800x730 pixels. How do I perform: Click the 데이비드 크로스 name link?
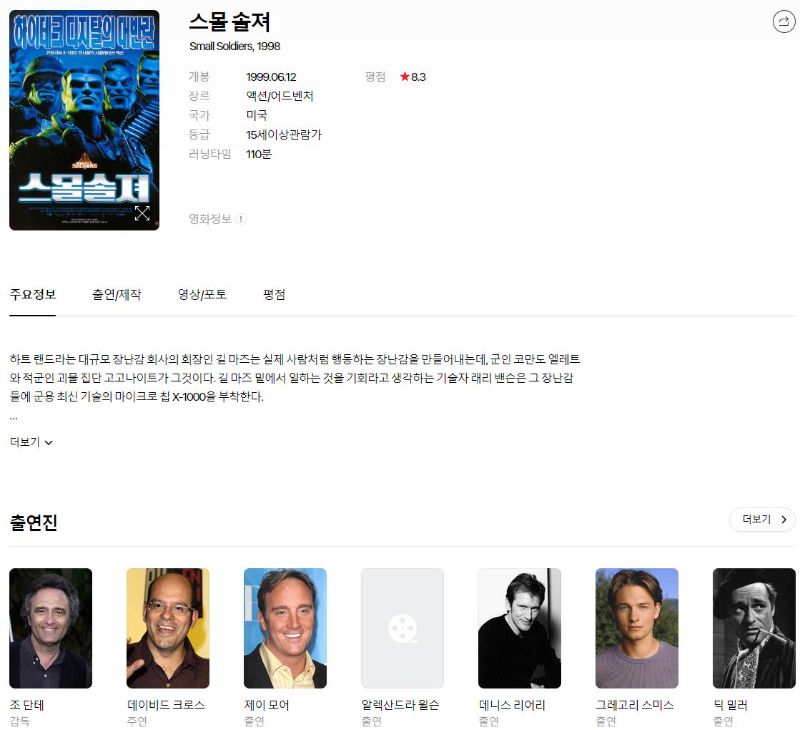click(166, 705)
